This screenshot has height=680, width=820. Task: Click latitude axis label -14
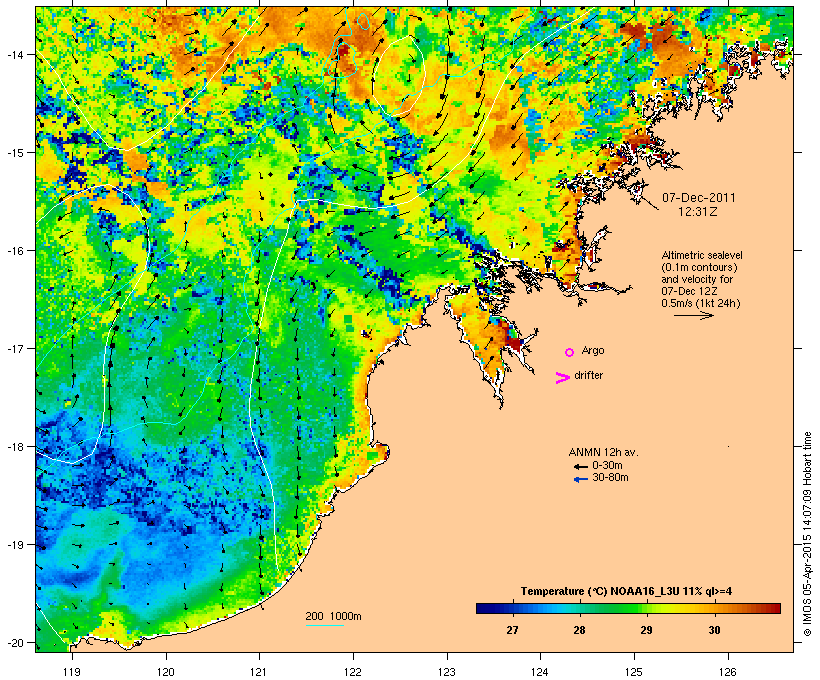[14, 54]
